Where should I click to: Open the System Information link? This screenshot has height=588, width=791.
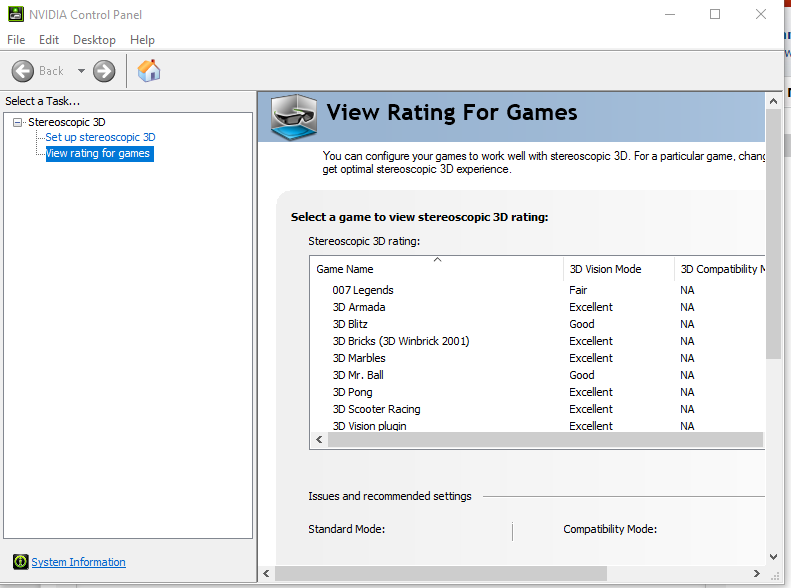coord(78,562)
